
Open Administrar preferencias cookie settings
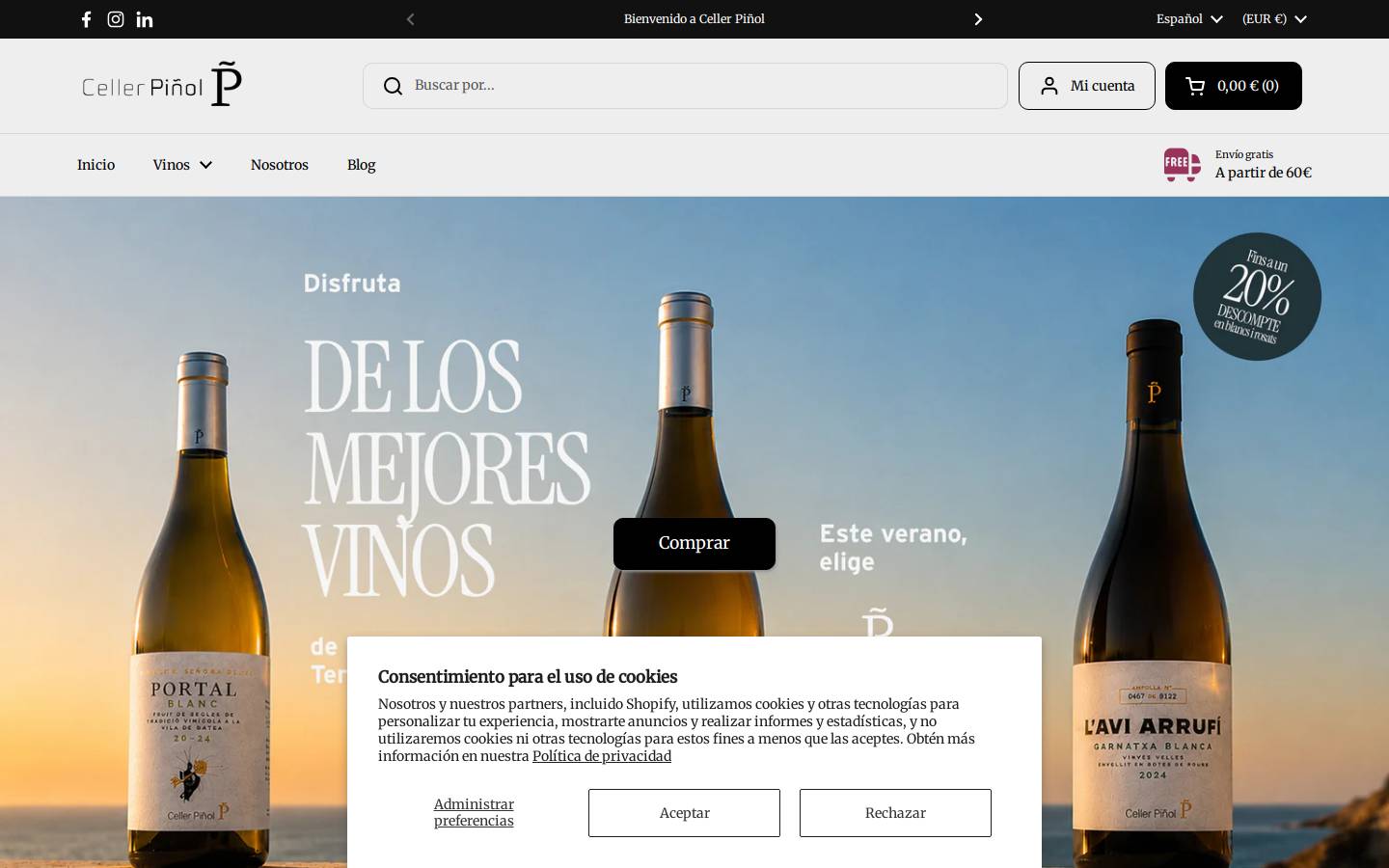(x=474, y=813)
